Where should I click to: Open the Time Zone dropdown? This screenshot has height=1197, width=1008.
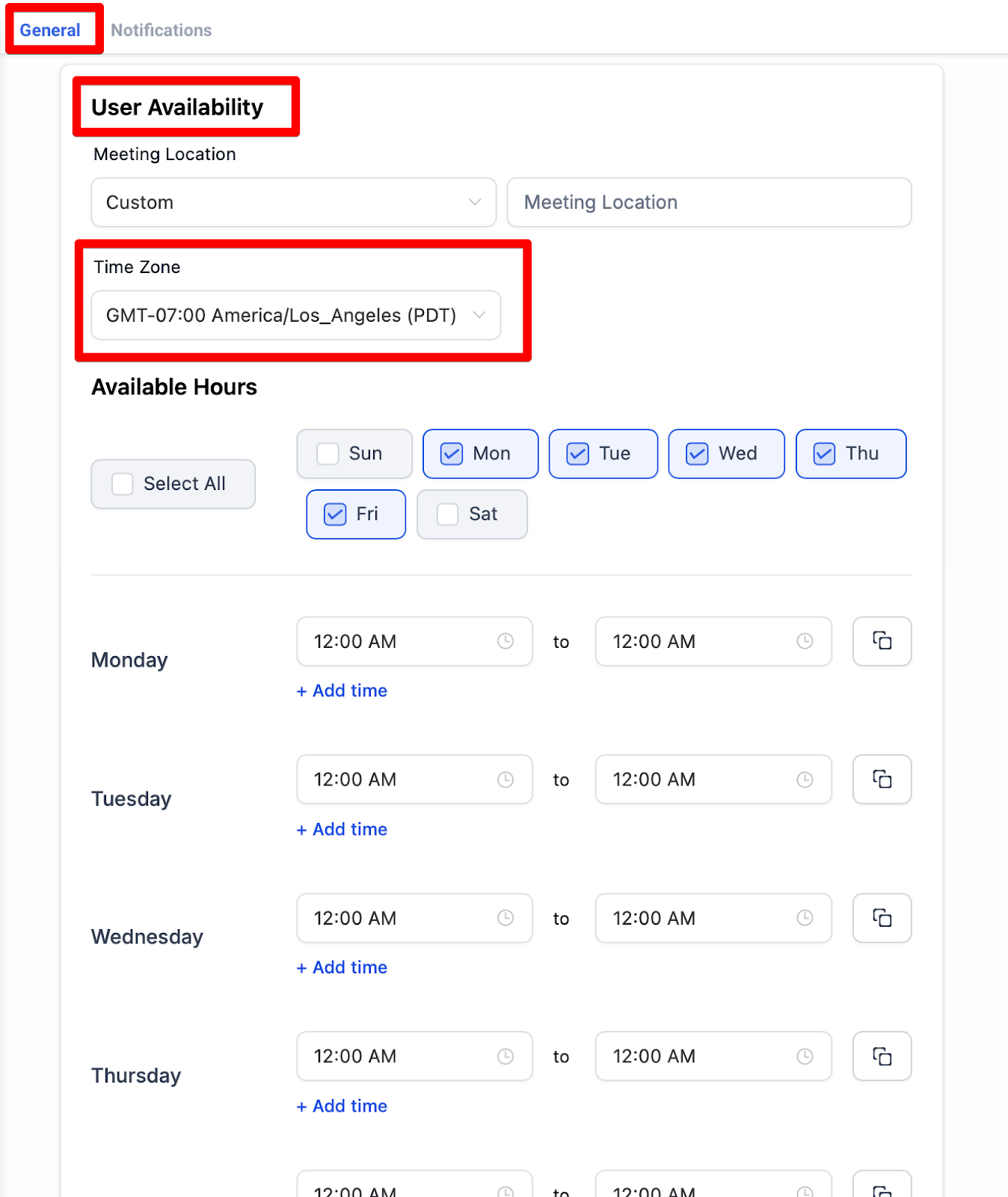point(295,316)
